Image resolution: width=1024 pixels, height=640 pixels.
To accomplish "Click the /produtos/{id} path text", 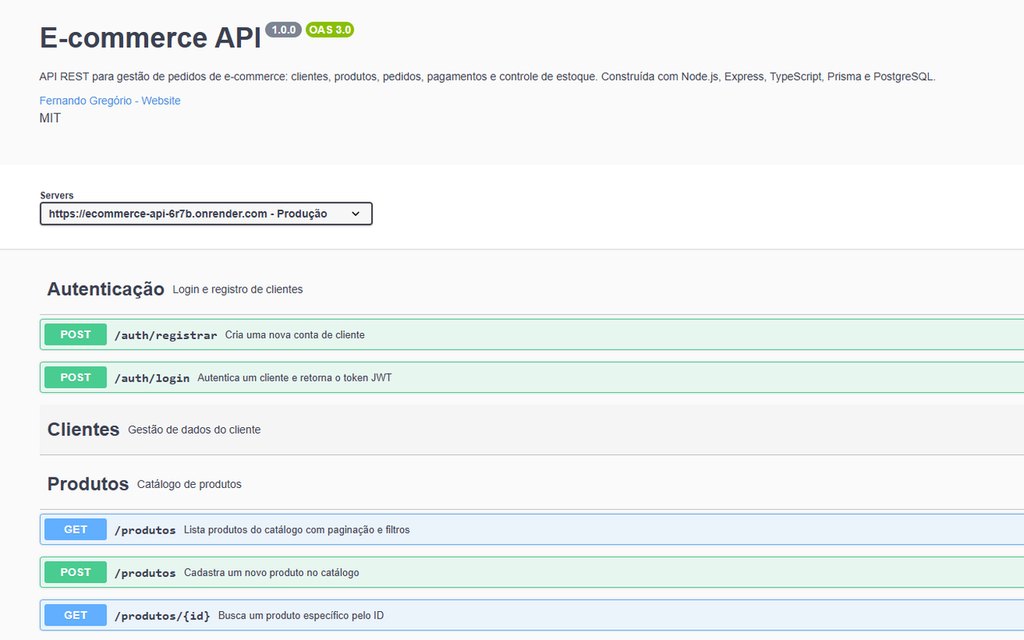I will click(163, 616).
